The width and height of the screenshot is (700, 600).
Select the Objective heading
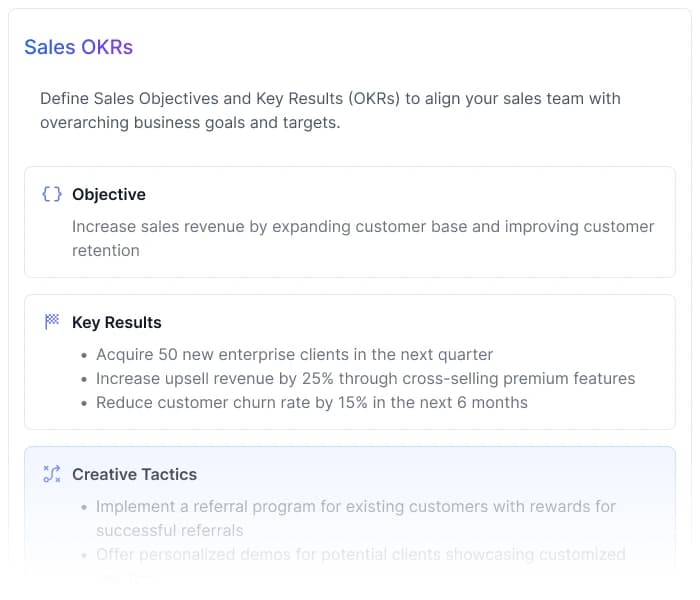tap(109, 194)
